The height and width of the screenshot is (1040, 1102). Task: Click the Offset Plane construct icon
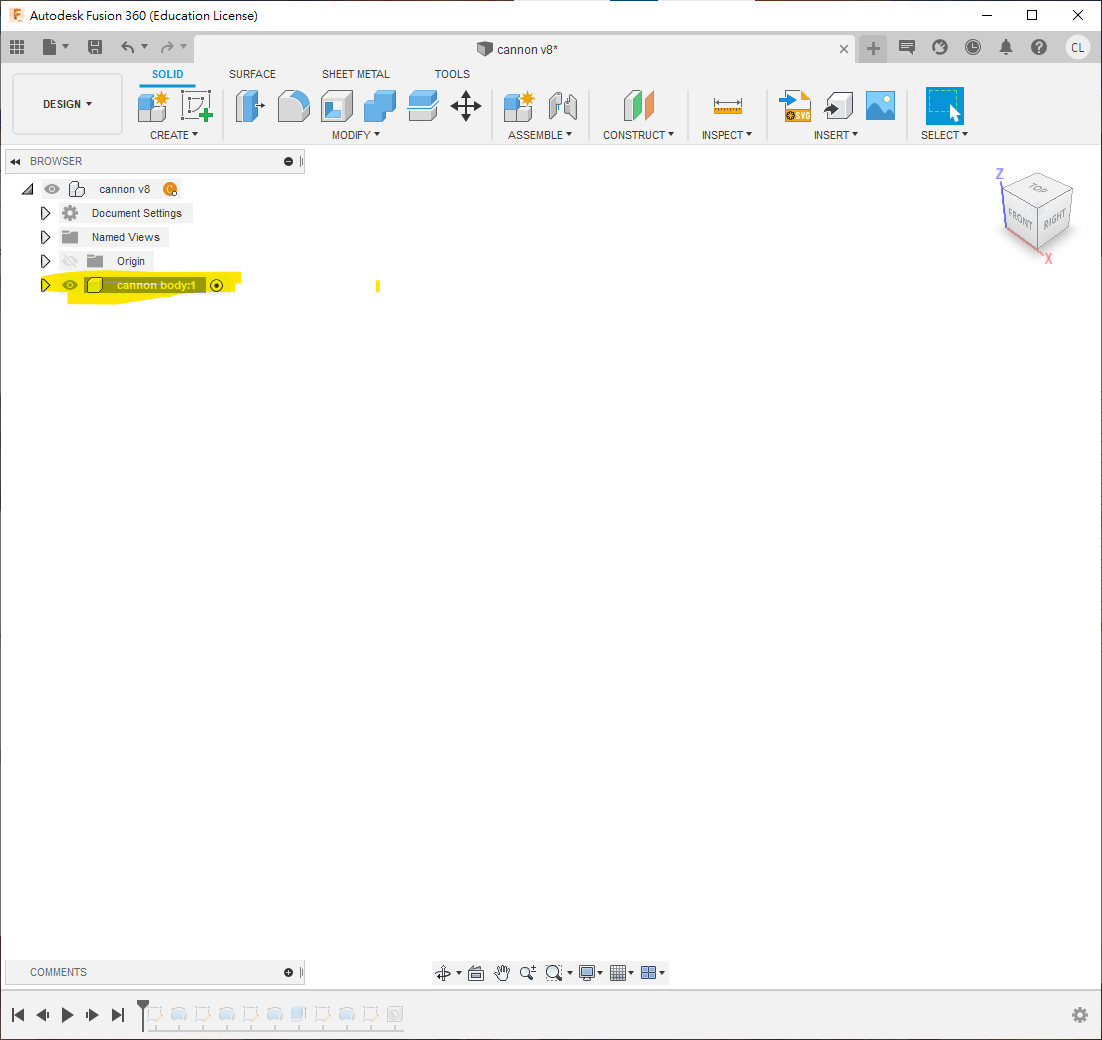(638, 105)
